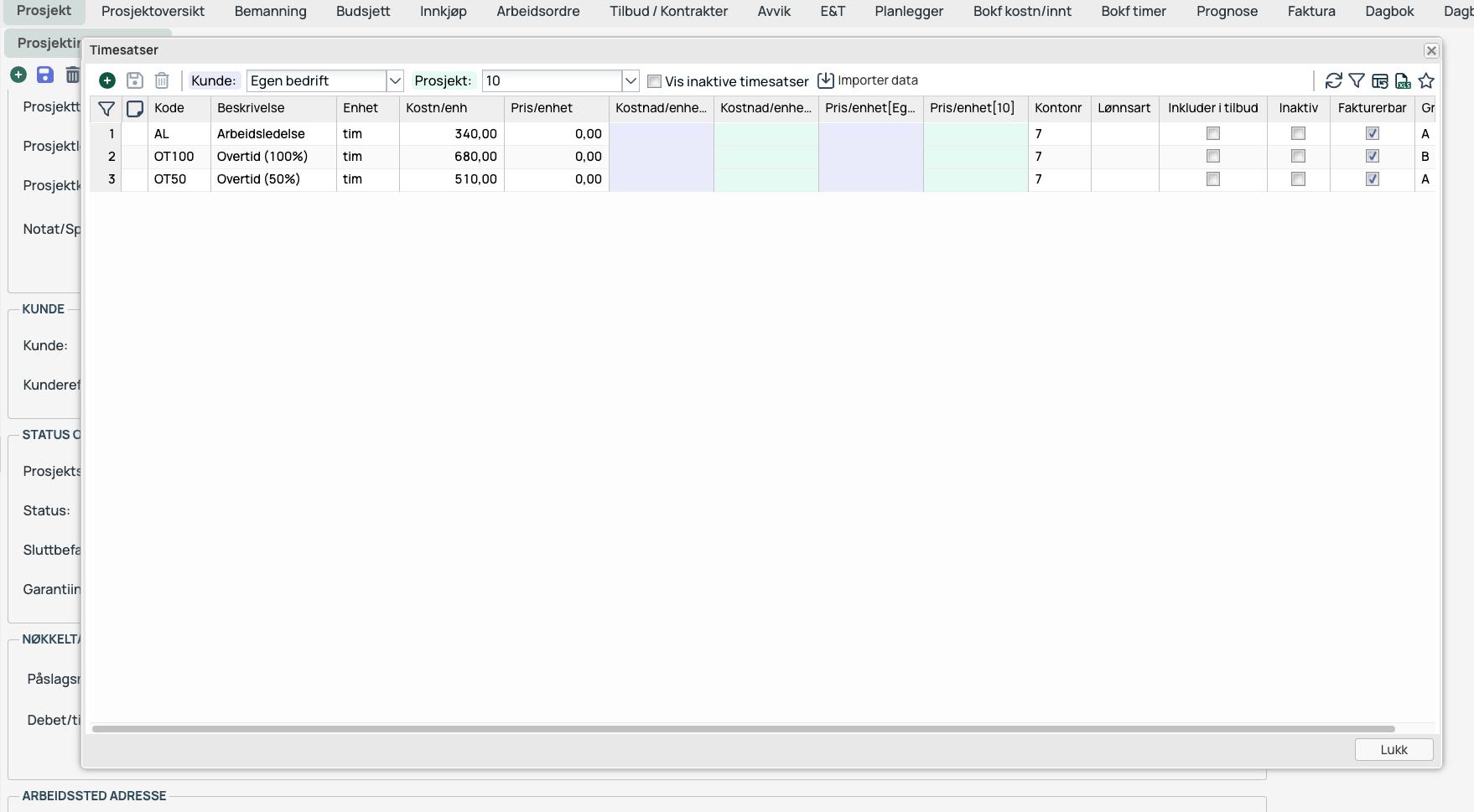This screenshot has width=1474, height=812.
Task: Switch to the Bemanning tab
Action: 271,11
